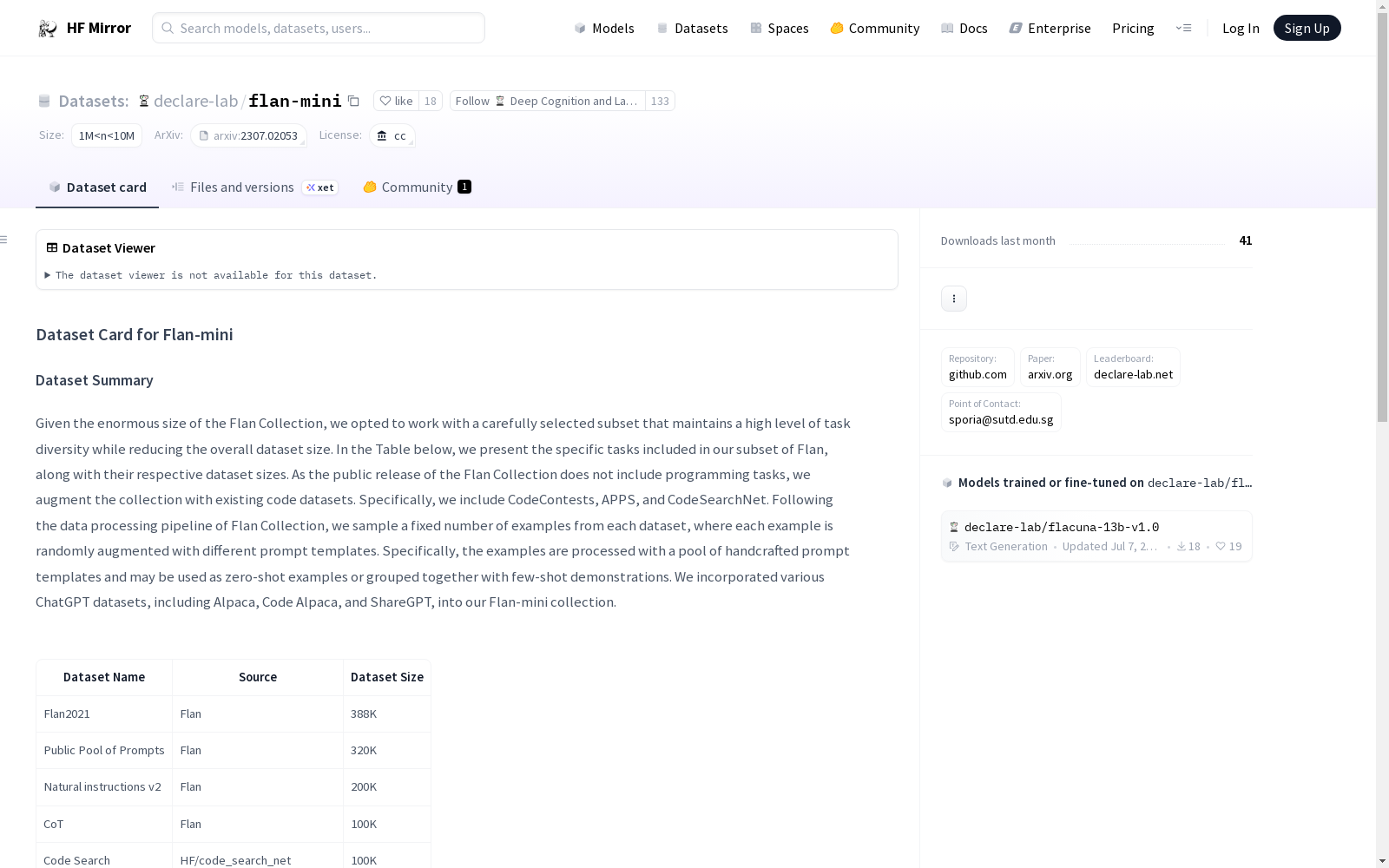Expand the dataset viewer unavailable message
1389x868 pixels.
click(x=48, y=275)
